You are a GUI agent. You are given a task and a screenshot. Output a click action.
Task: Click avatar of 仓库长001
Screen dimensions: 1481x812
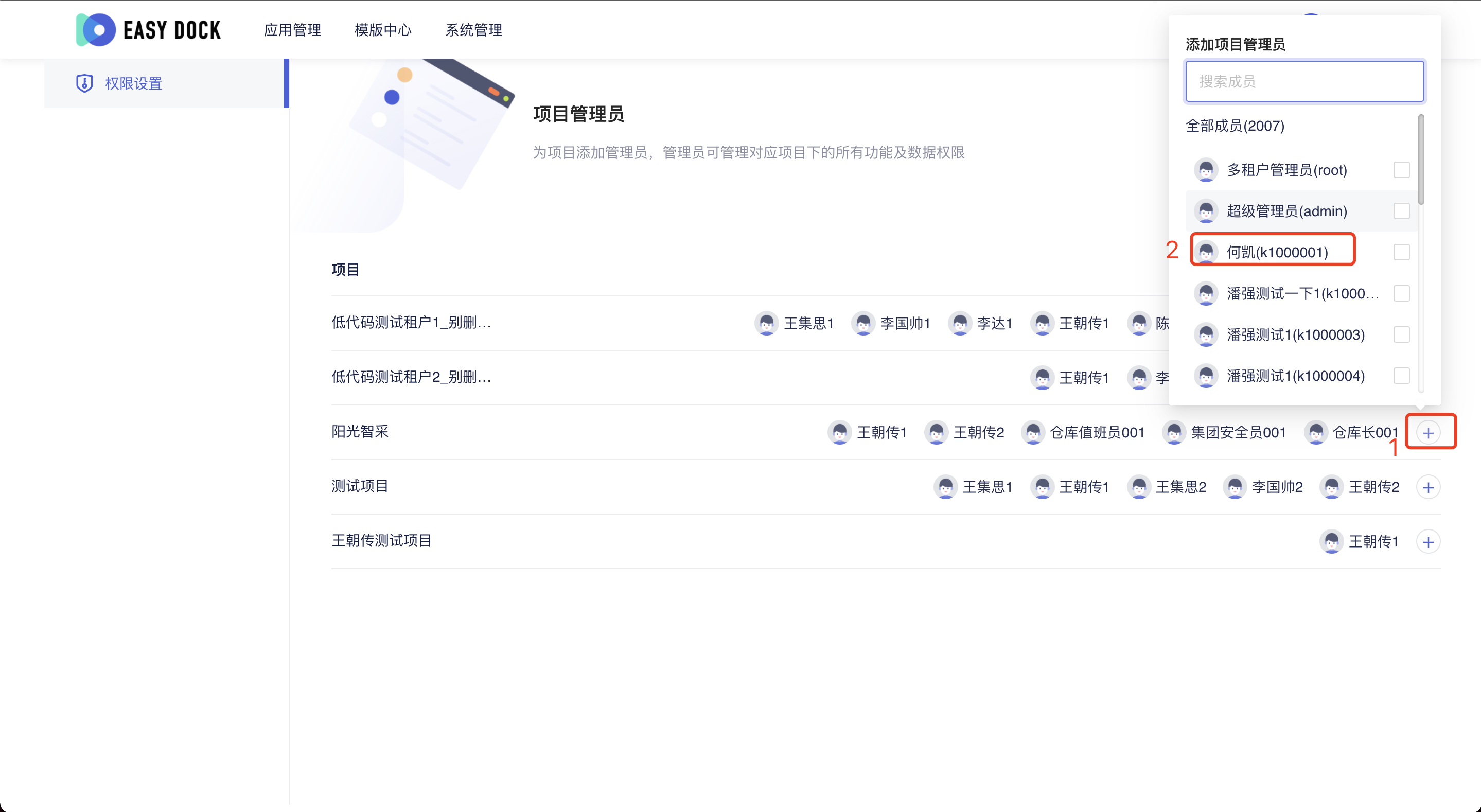pyautogui.click(x=1316, y=432)
